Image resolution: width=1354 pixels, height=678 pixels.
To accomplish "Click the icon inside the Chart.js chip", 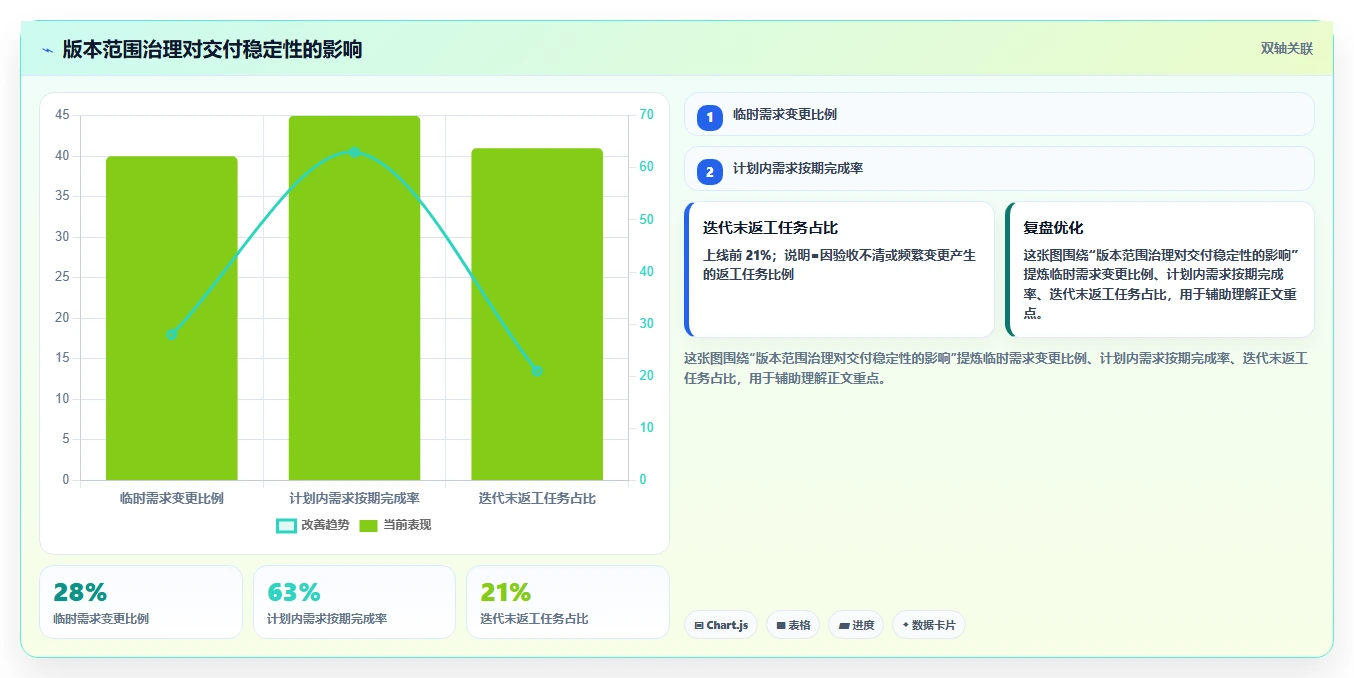I will (x=699, y=626).
